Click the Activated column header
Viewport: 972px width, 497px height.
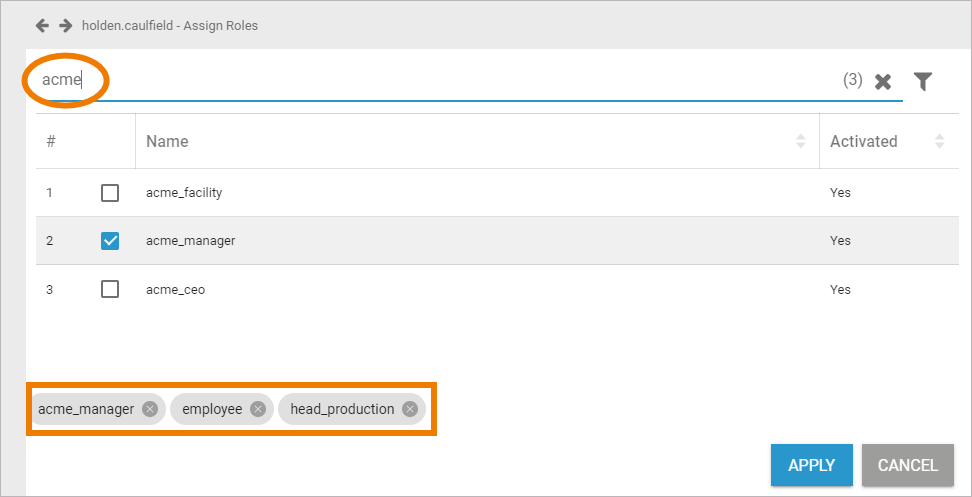863,141
